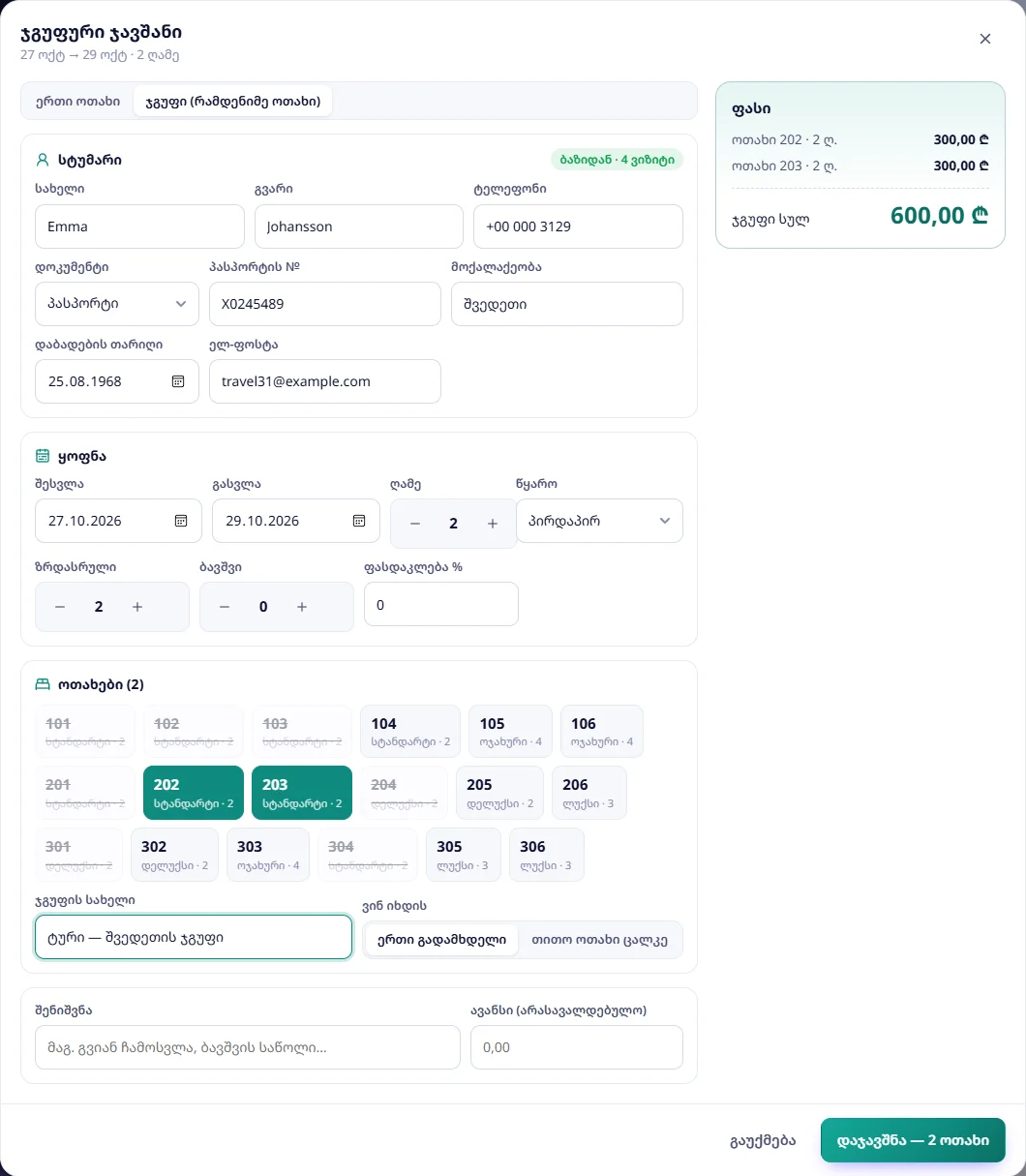This screenshot has height=1176, width=1026.
Task: Focus the first name field Emma
Action: [139, 226]
